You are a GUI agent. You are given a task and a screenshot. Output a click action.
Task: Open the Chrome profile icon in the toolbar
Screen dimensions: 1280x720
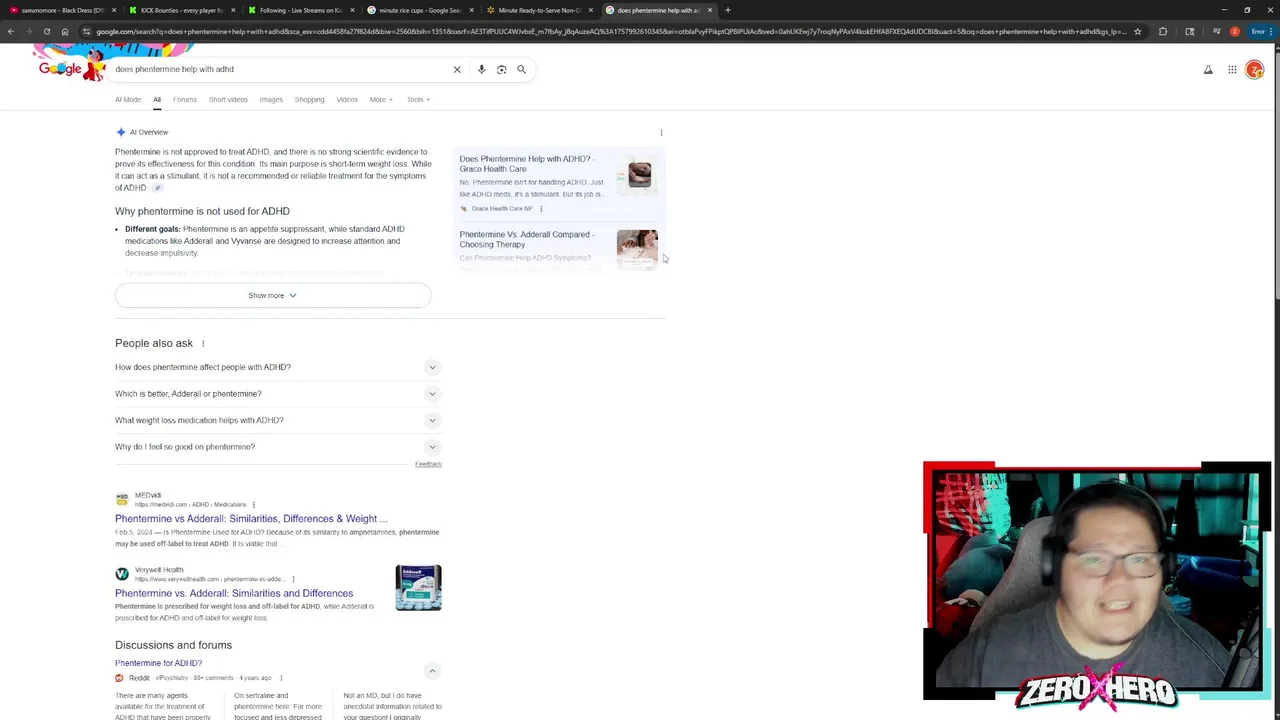(1235, 31)
